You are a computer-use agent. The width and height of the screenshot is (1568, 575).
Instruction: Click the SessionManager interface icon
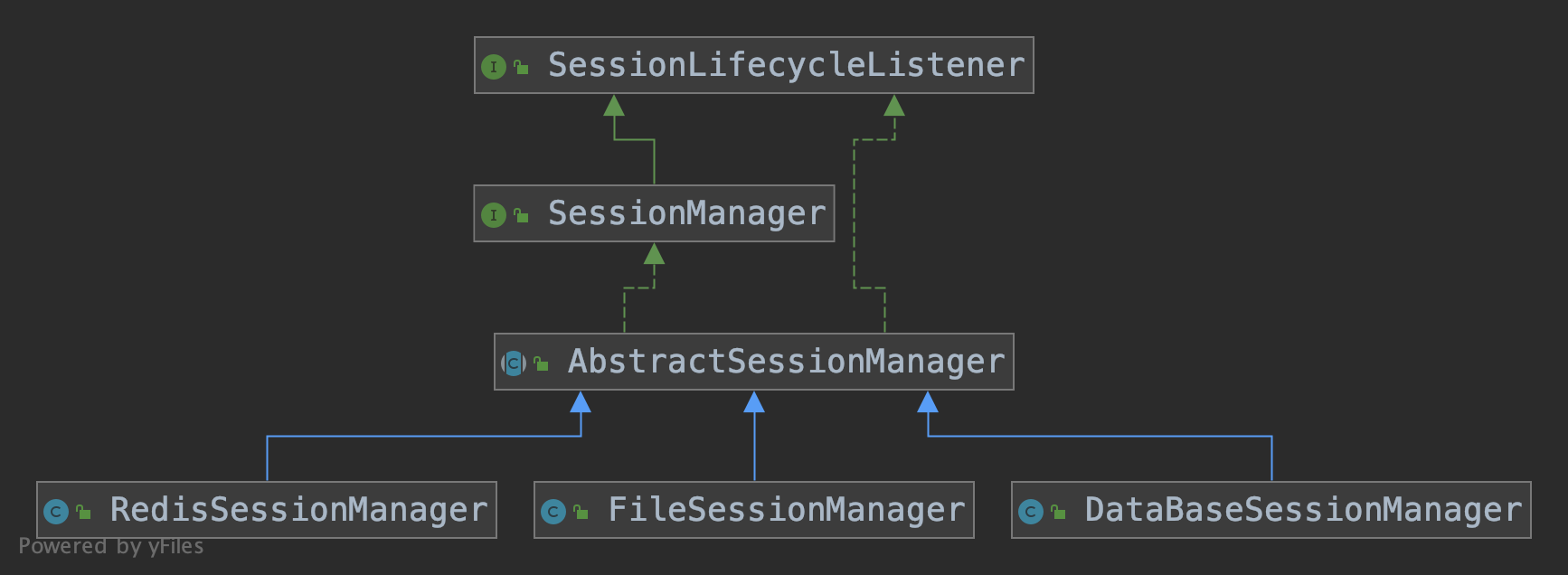coord(493,215)
